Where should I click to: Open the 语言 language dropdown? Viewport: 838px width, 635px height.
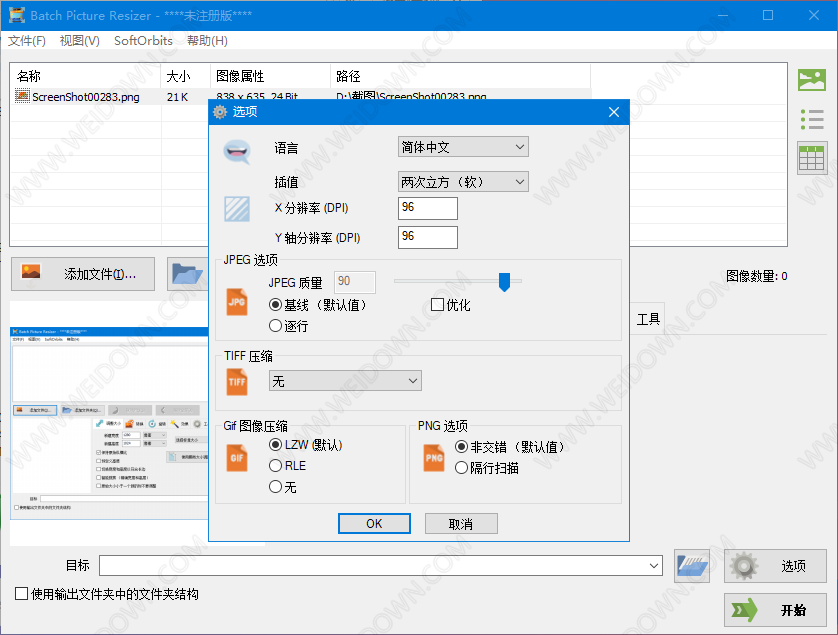pos(463,147)
